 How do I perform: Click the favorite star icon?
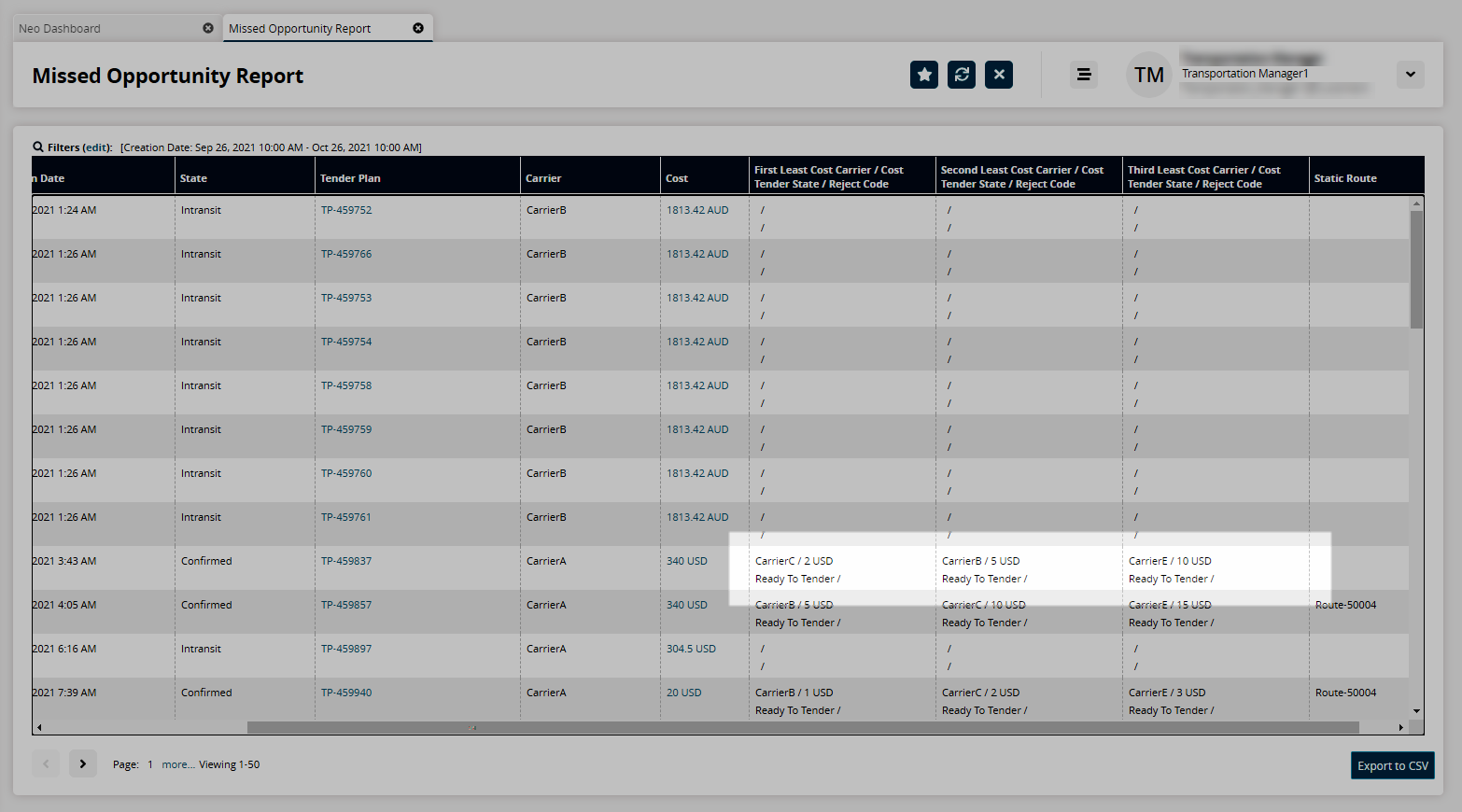923,75
